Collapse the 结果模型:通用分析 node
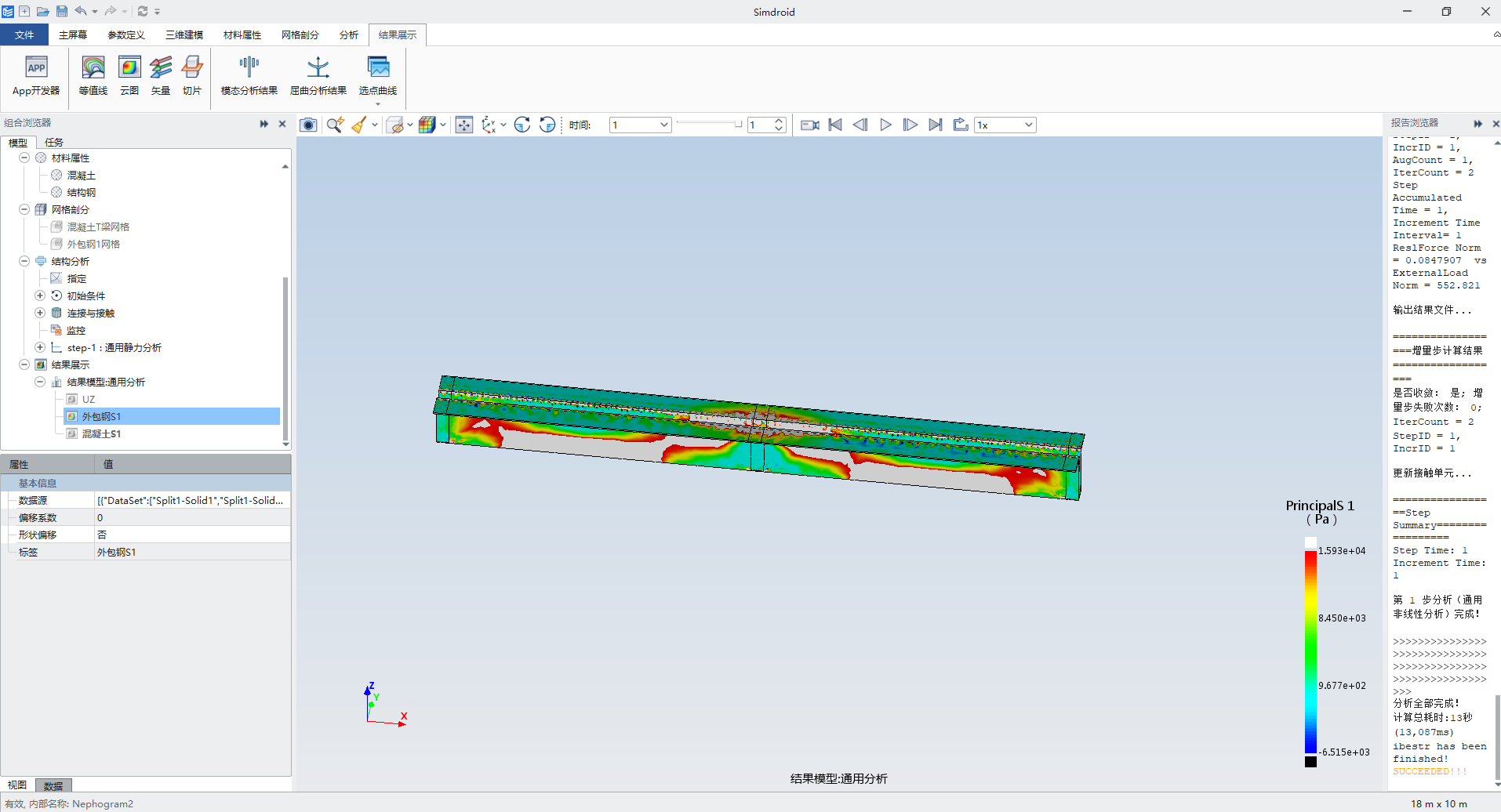 (40, 382)
